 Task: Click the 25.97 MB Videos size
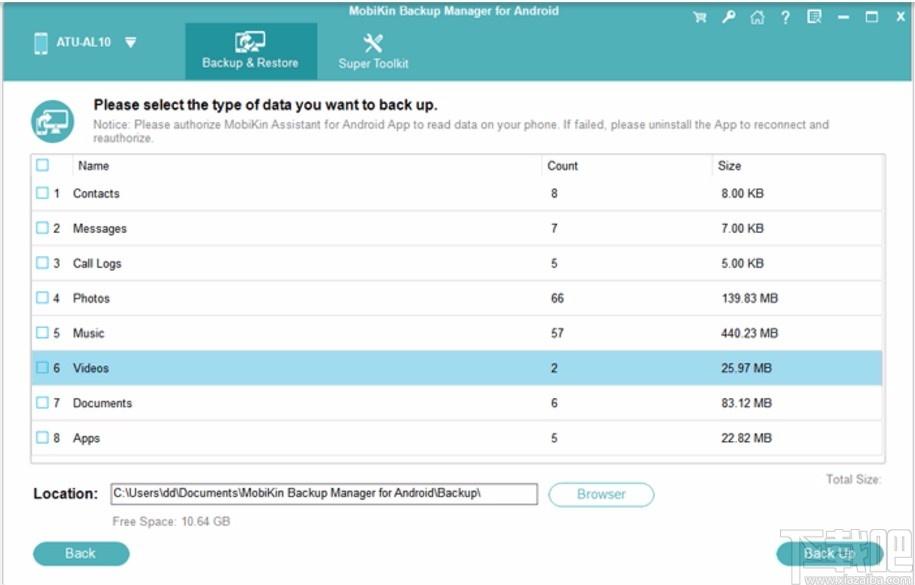pyautogui.click(x=746, y=368)
